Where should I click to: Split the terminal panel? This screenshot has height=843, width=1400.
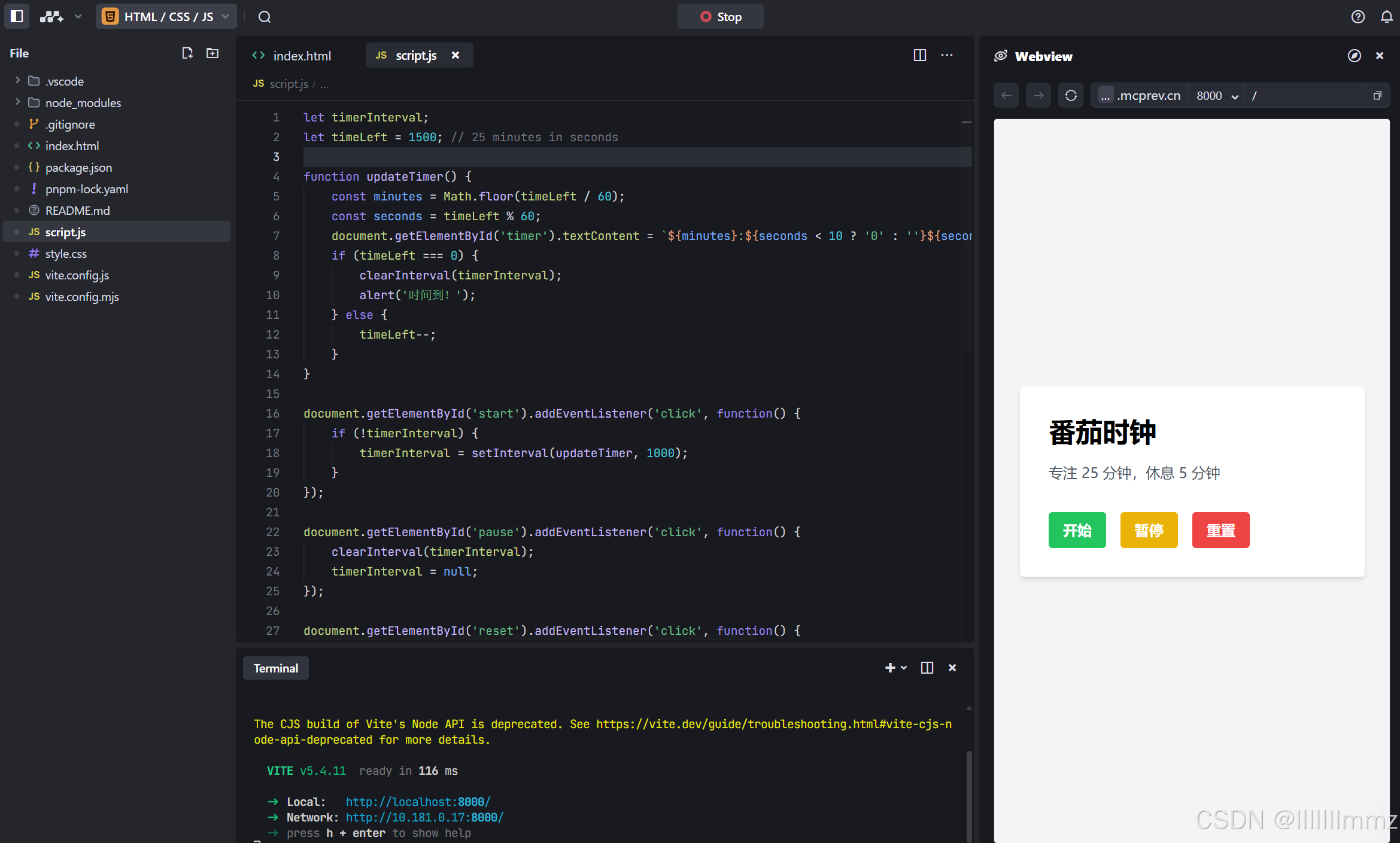(927, 668)
